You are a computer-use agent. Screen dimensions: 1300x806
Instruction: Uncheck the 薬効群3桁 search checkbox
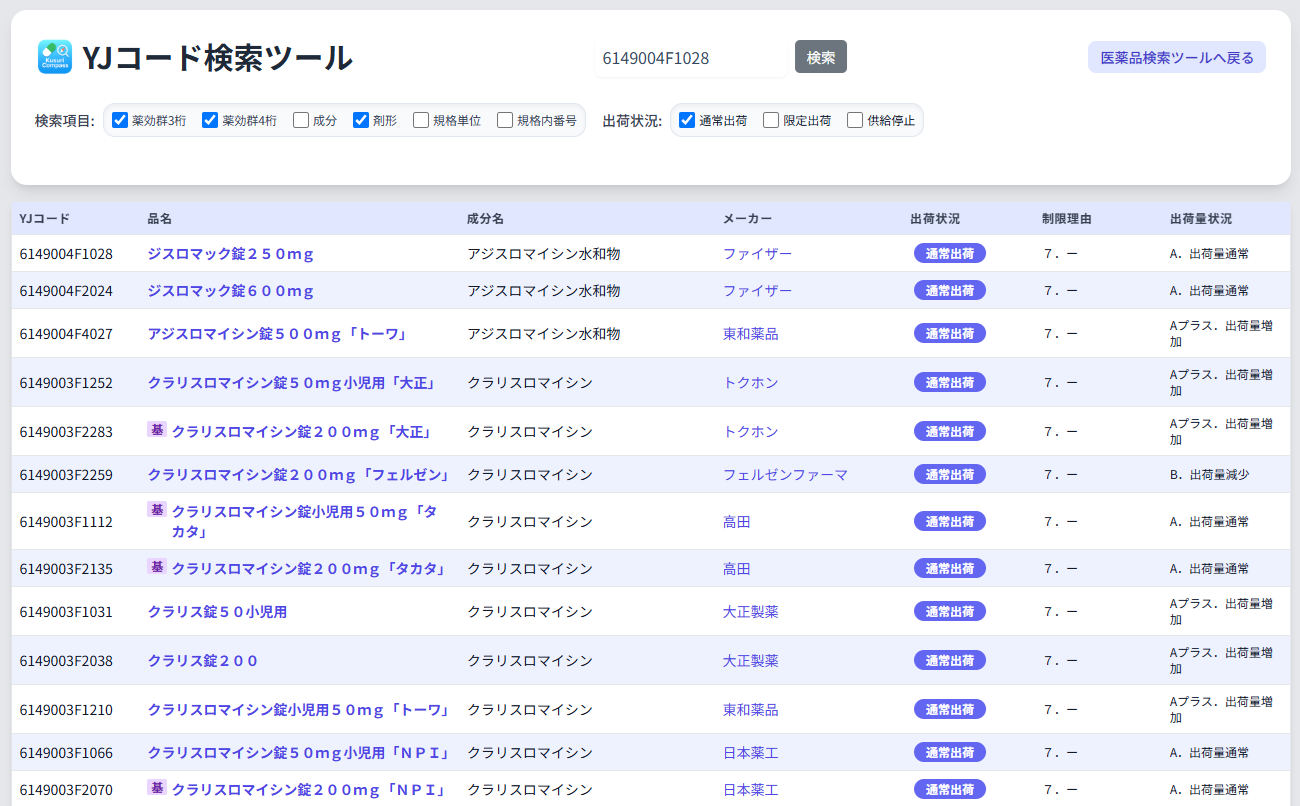click(120, 119)
